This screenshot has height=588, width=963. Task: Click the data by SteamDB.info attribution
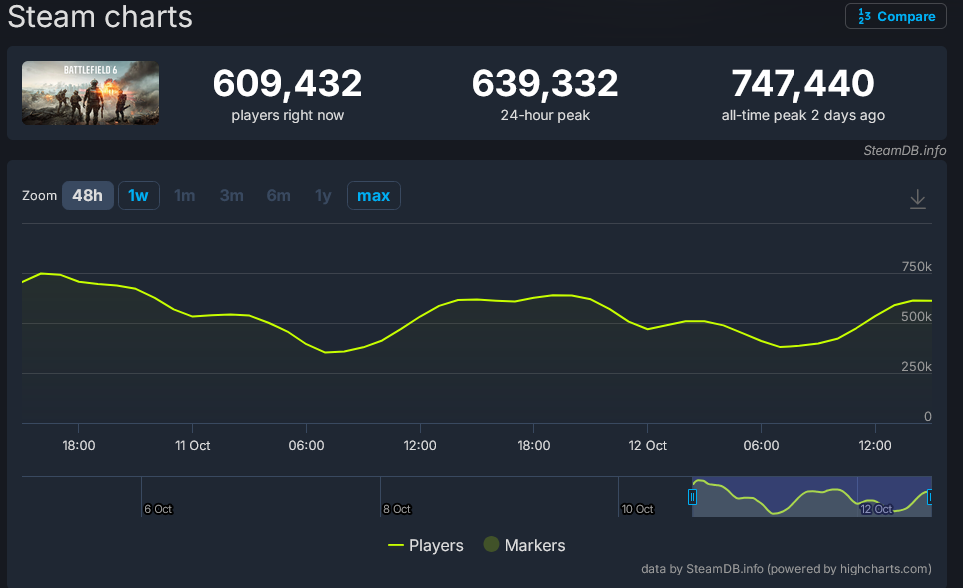(786, 569)
